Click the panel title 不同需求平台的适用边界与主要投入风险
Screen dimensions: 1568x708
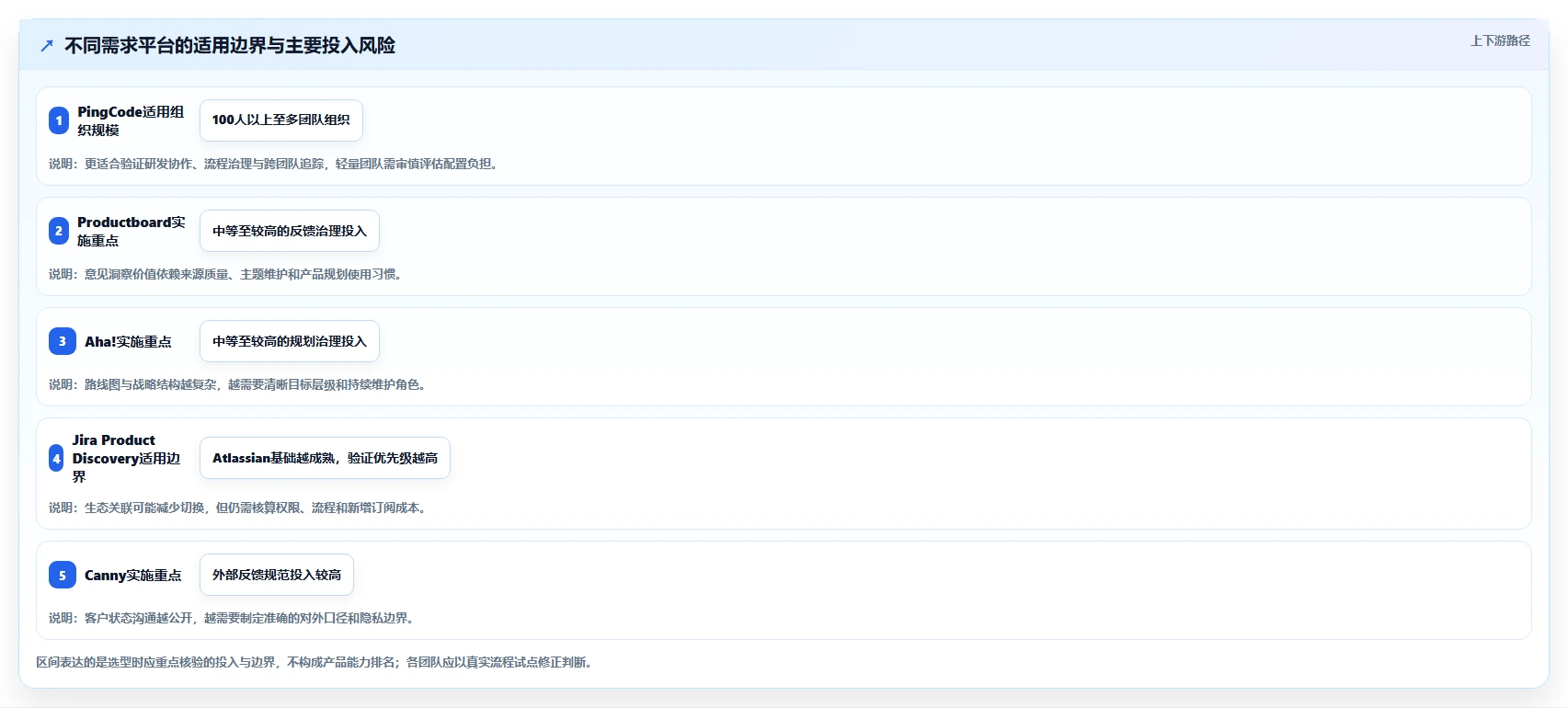point(230,46)
